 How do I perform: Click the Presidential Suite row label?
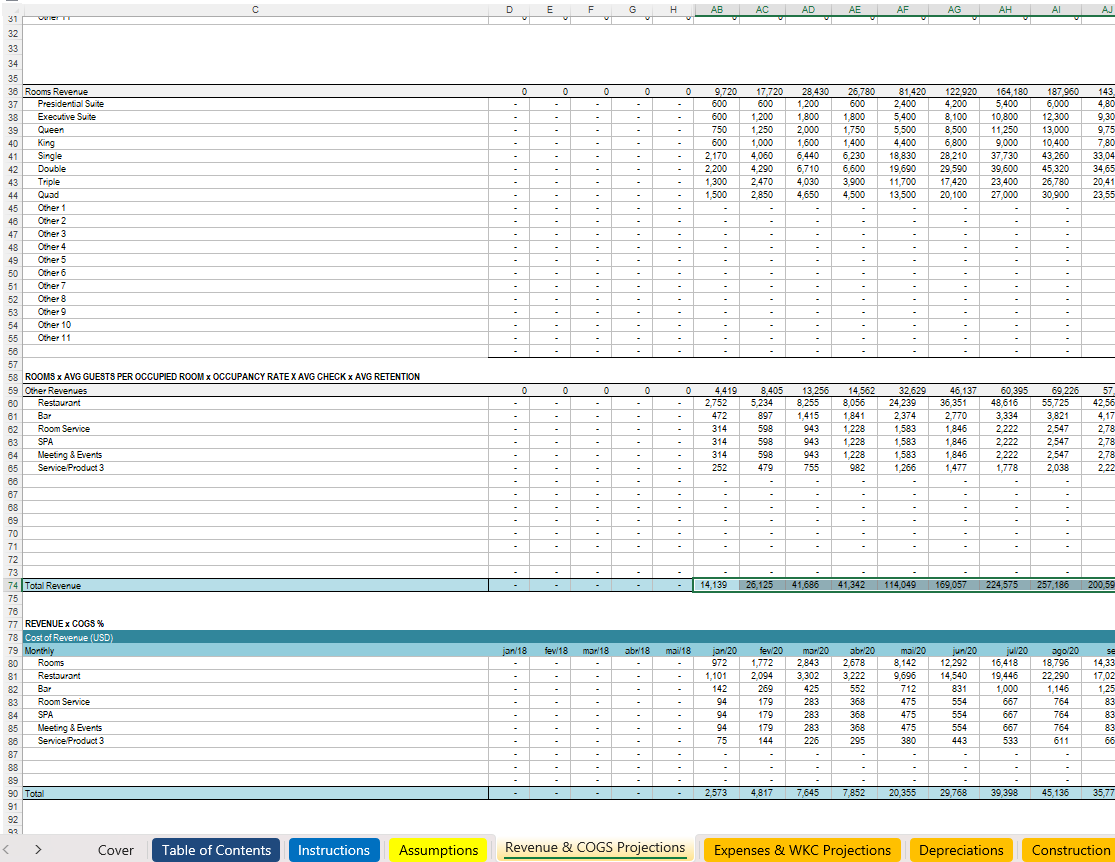click(x=71, y=104)
